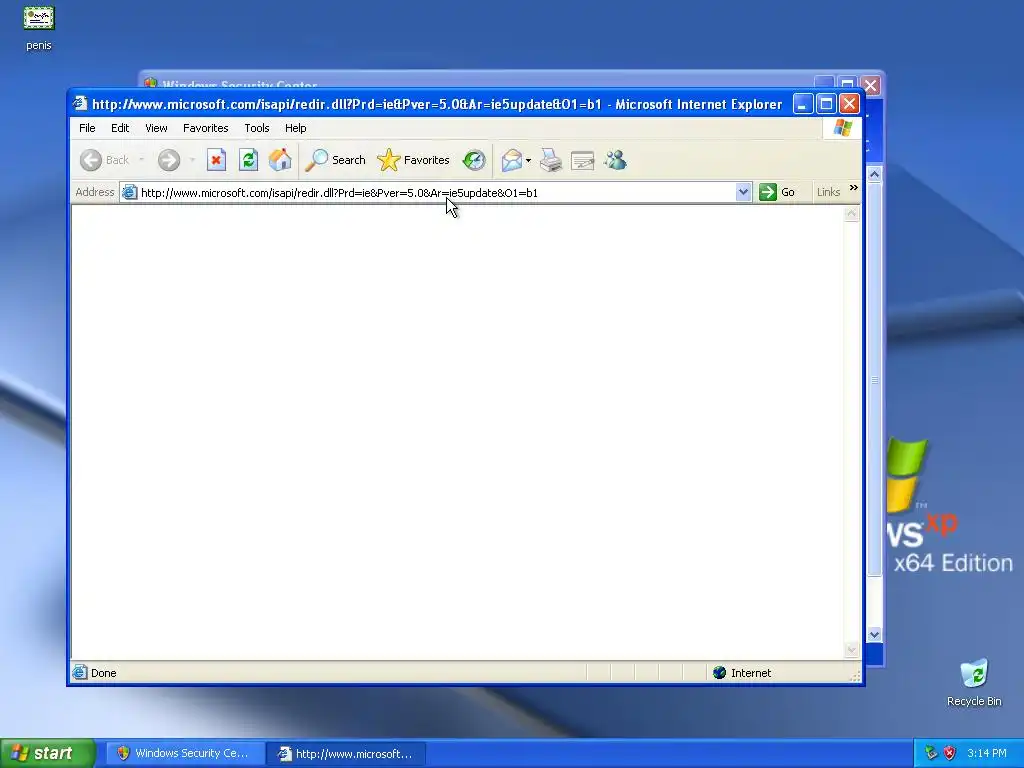Select the microsoft.com taskbar button
This screenshot has width=1024, height=768.
[346, 754]
